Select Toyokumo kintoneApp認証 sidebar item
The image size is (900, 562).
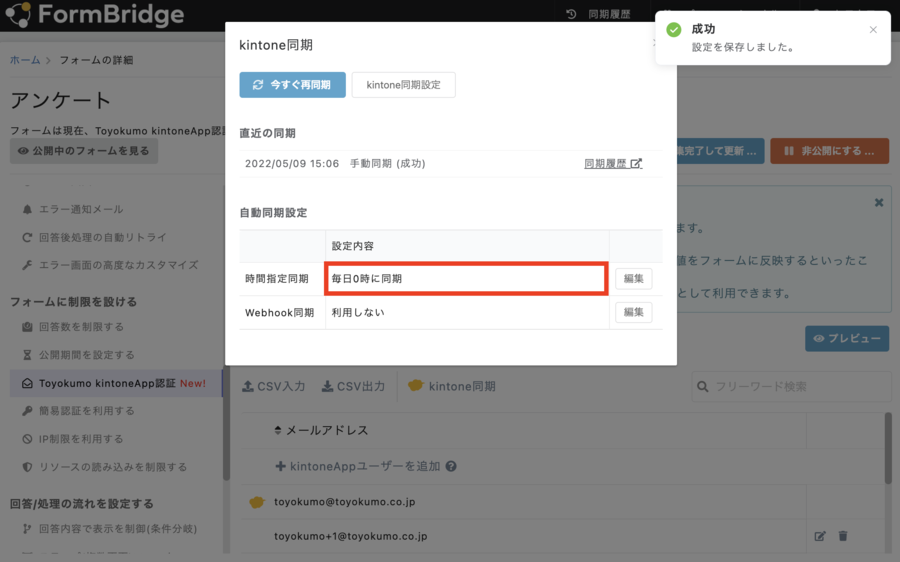pos(116,383)
